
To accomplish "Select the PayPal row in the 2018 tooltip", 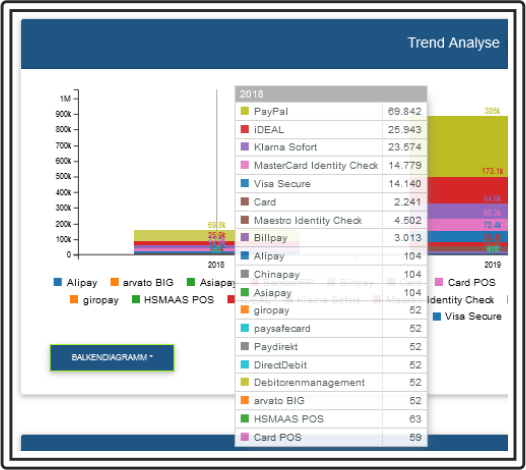I will pos(331,111).
